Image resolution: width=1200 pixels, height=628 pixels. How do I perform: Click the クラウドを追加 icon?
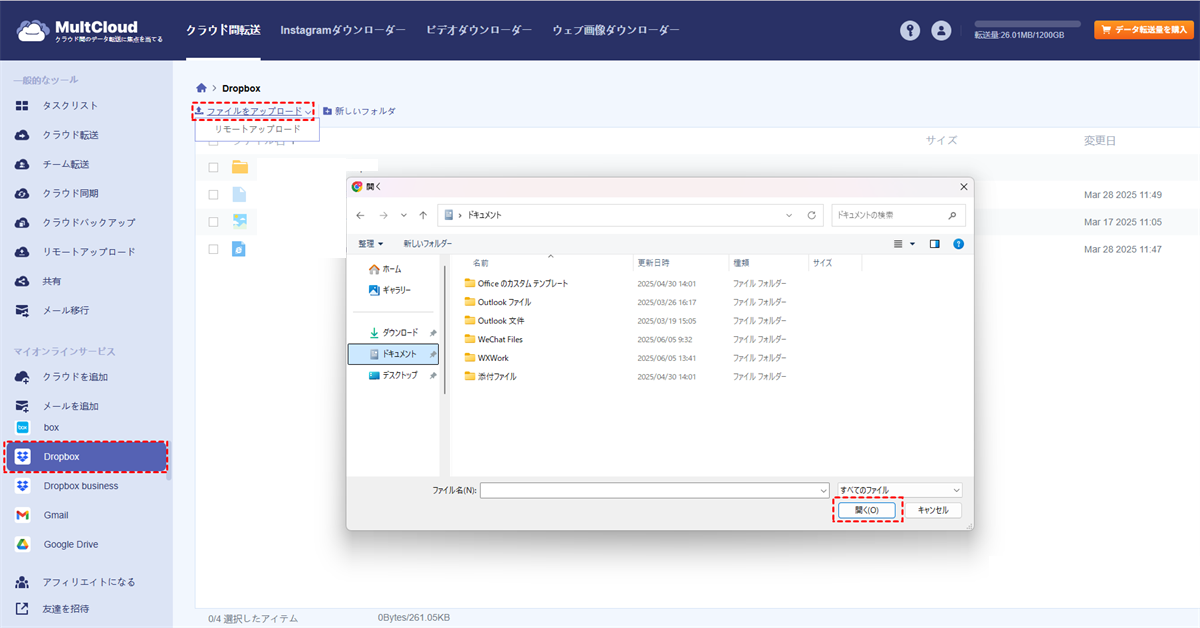click(x=22, y=377)
